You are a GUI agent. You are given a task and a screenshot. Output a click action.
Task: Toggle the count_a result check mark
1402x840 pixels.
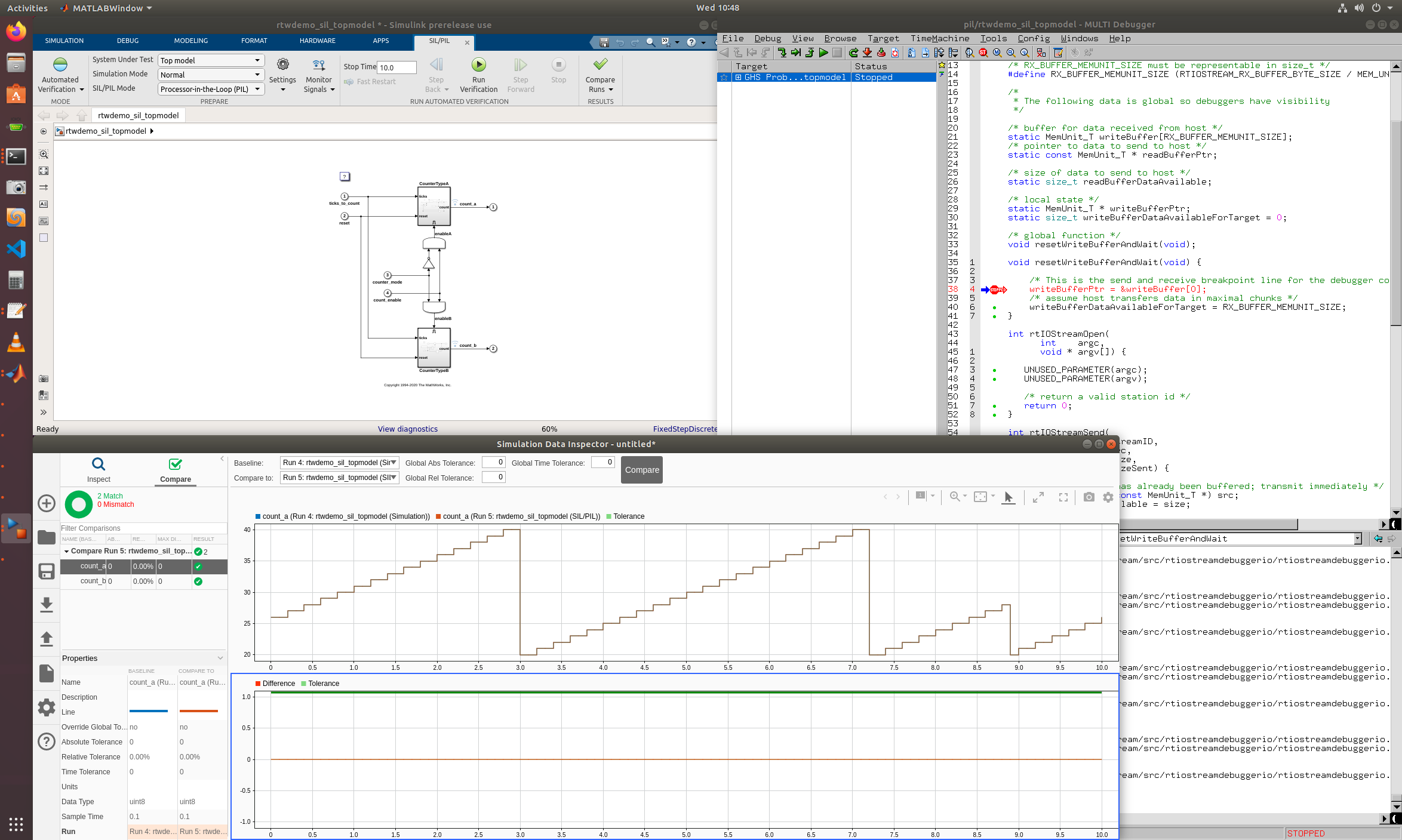coord(198,566)
